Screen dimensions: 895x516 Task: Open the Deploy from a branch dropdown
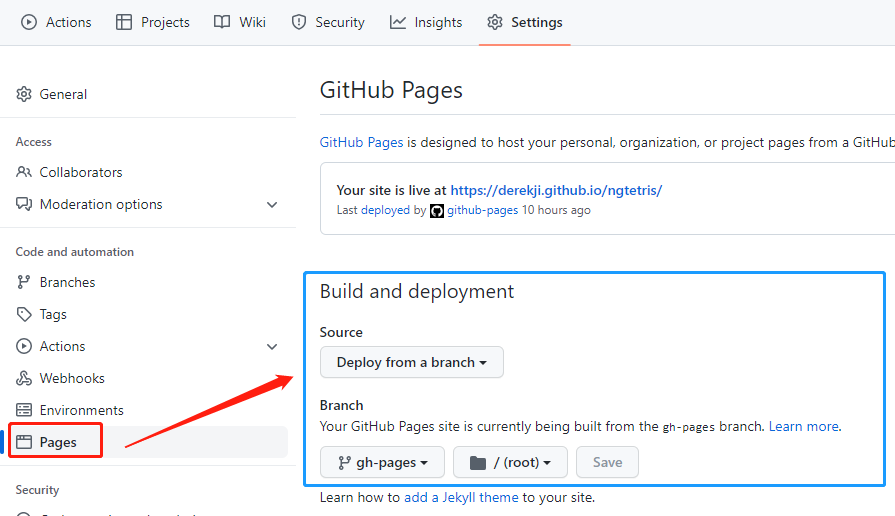coord(412,362)
